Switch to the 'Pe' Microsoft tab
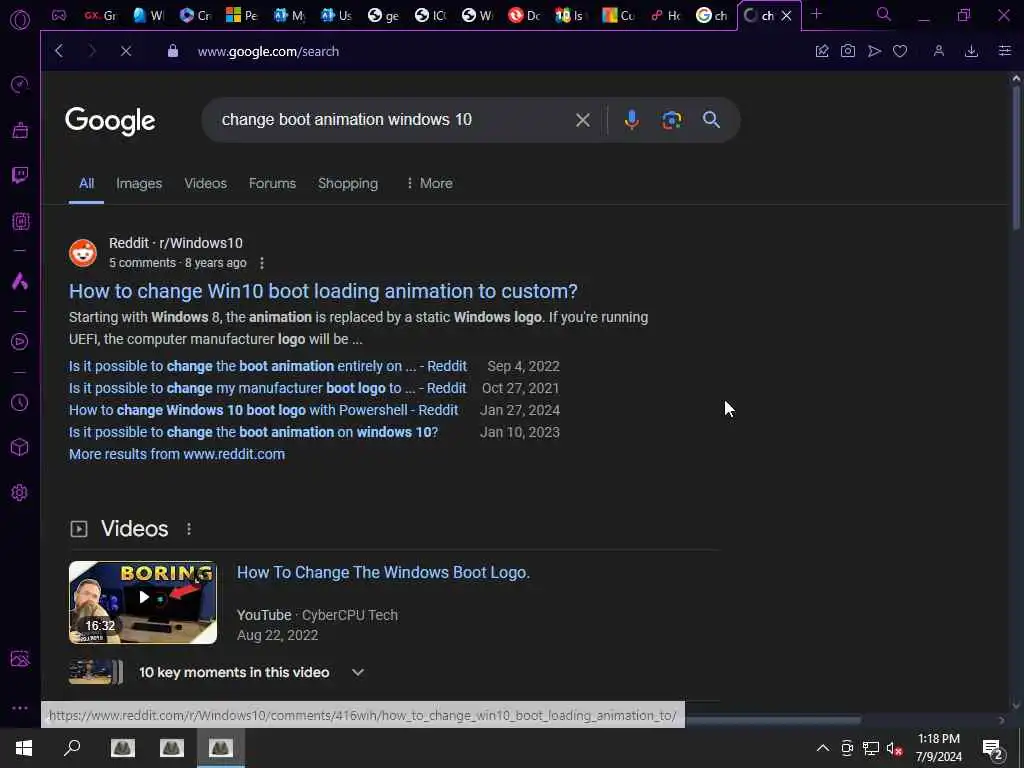 242,16
